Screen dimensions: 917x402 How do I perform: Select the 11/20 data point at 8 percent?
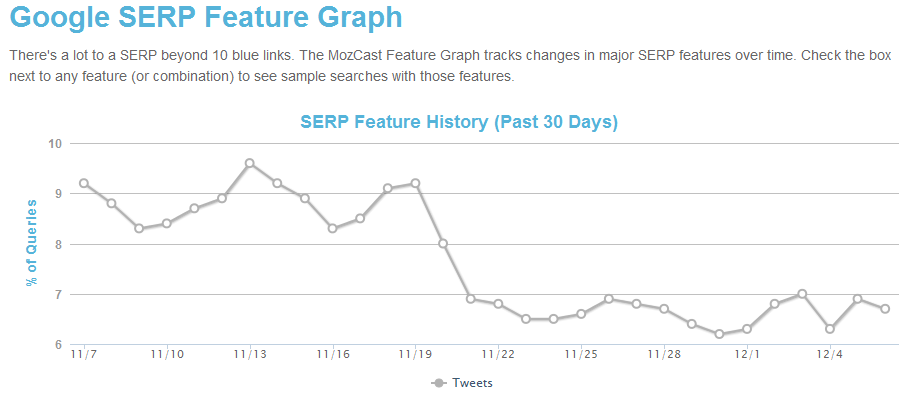click(443, 243)
